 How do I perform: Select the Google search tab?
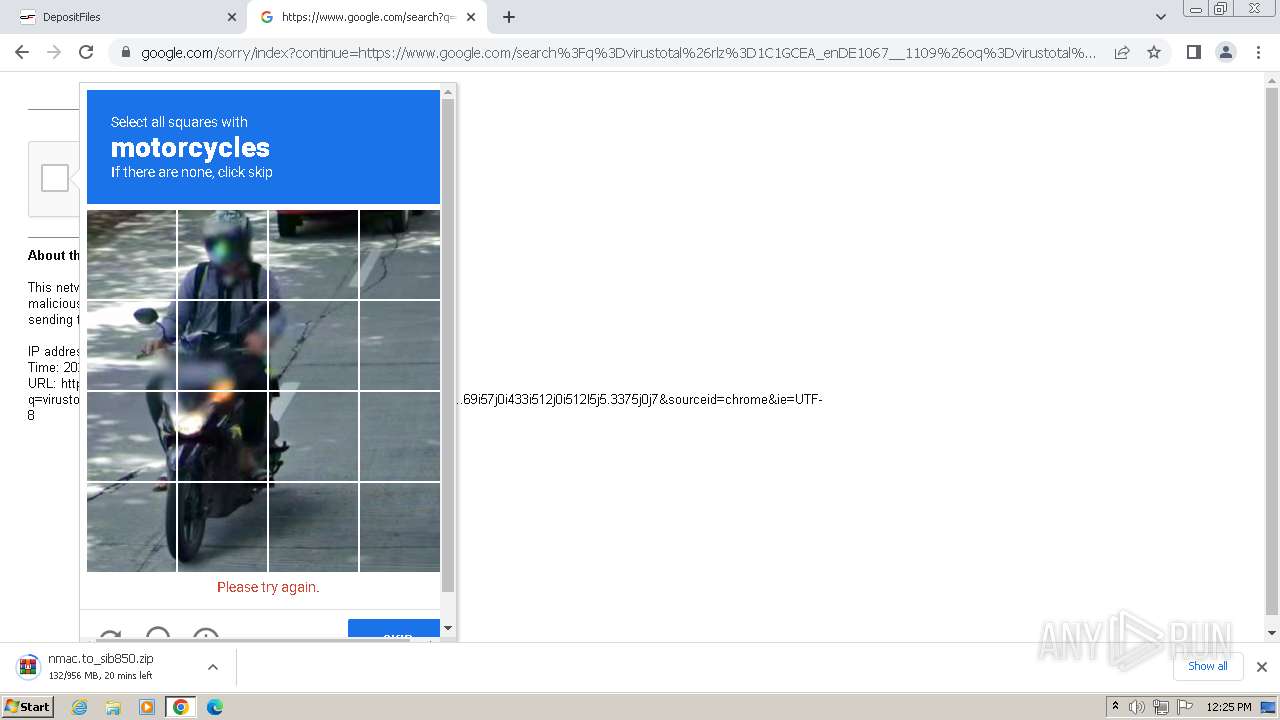pos(367,17)
